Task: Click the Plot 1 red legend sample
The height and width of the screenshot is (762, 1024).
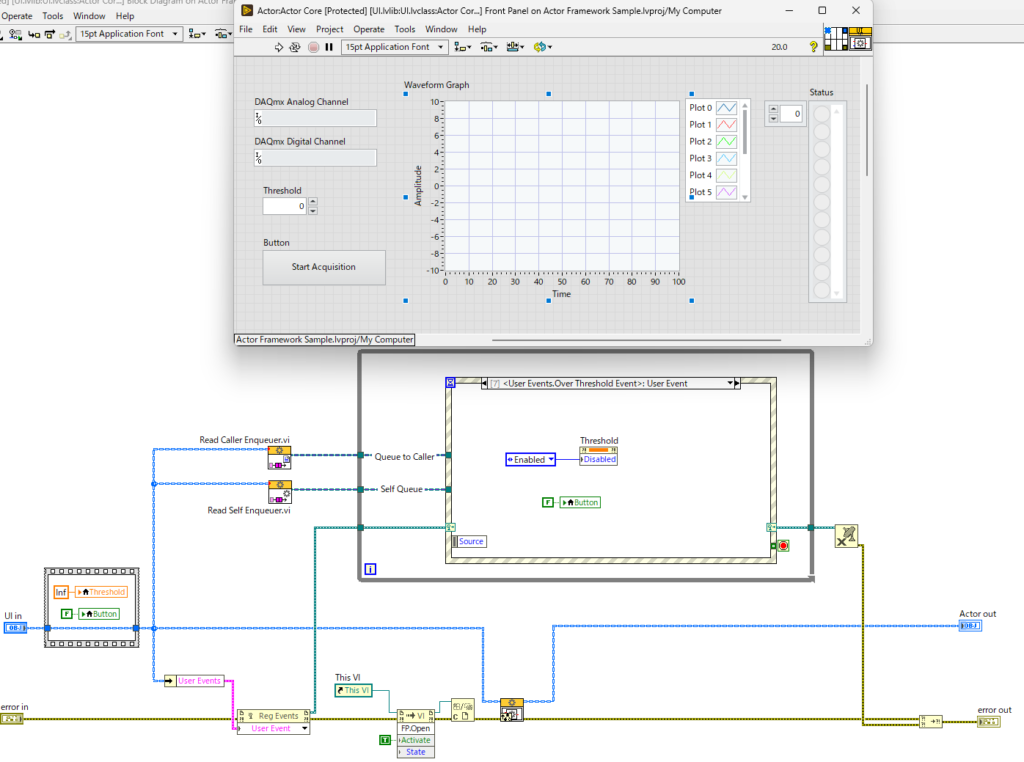Action: (726, 125)
